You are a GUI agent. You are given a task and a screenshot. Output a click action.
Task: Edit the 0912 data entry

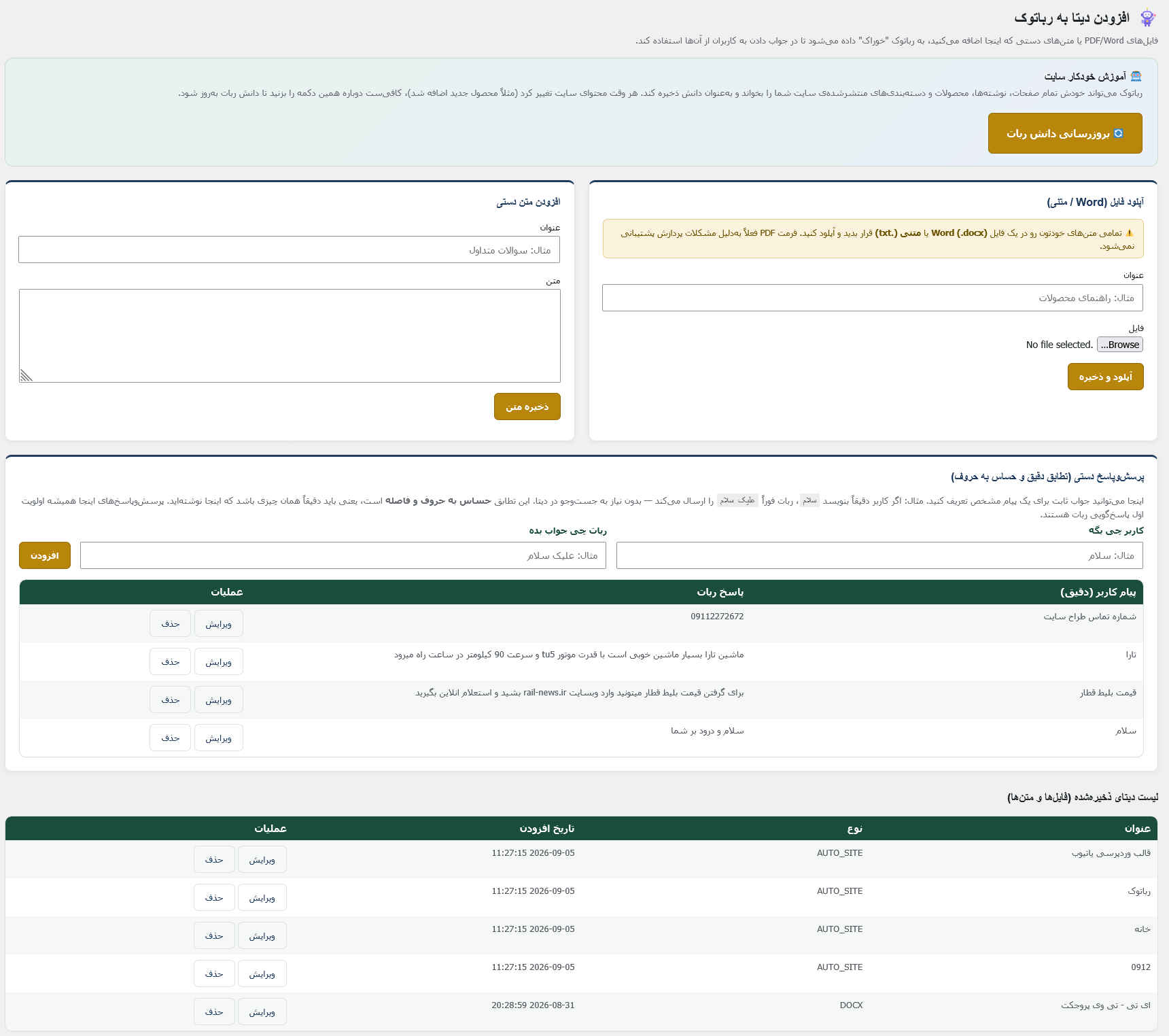tap(262, 973)
